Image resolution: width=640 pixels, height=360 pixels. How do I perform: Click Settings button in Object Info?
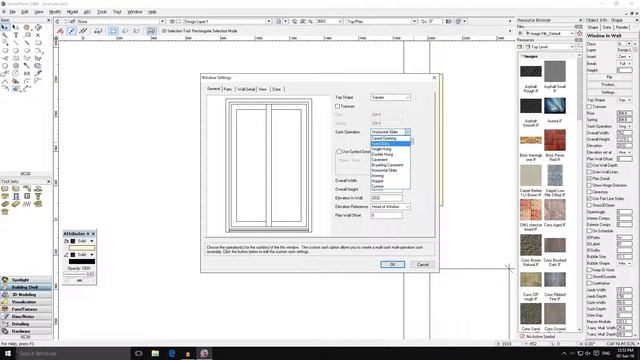tap(609, 92)
